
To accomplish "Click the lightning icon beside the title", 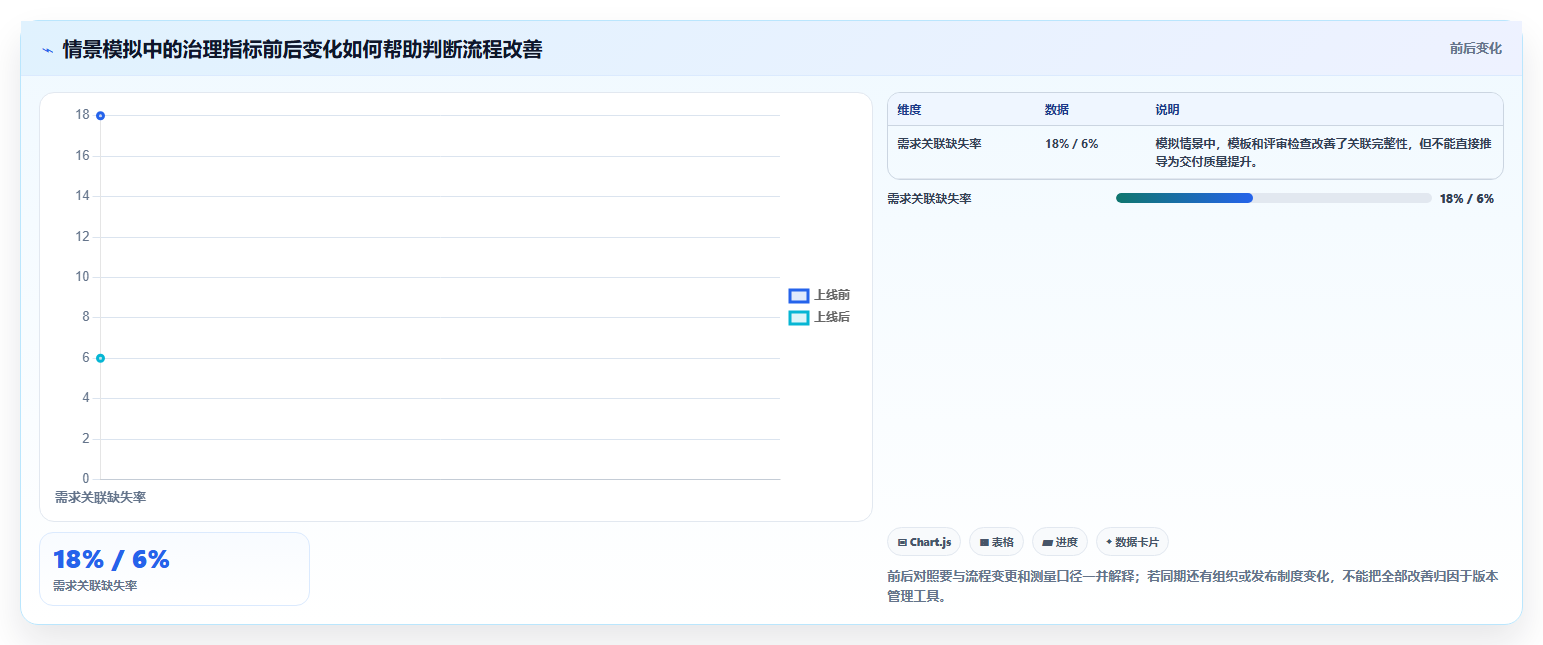I will (47, 50).
